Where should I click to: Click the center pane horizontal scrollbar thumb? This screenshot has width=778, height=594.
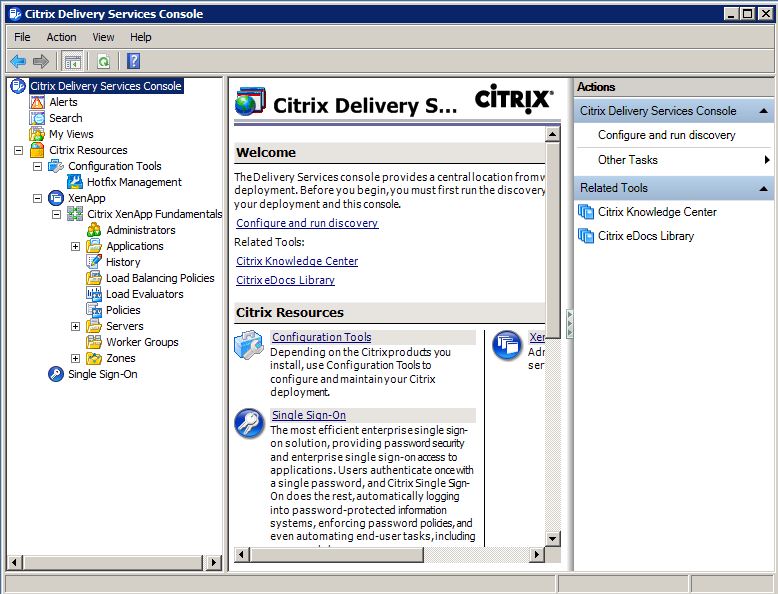pyautogui.click(x=336, y=554)
